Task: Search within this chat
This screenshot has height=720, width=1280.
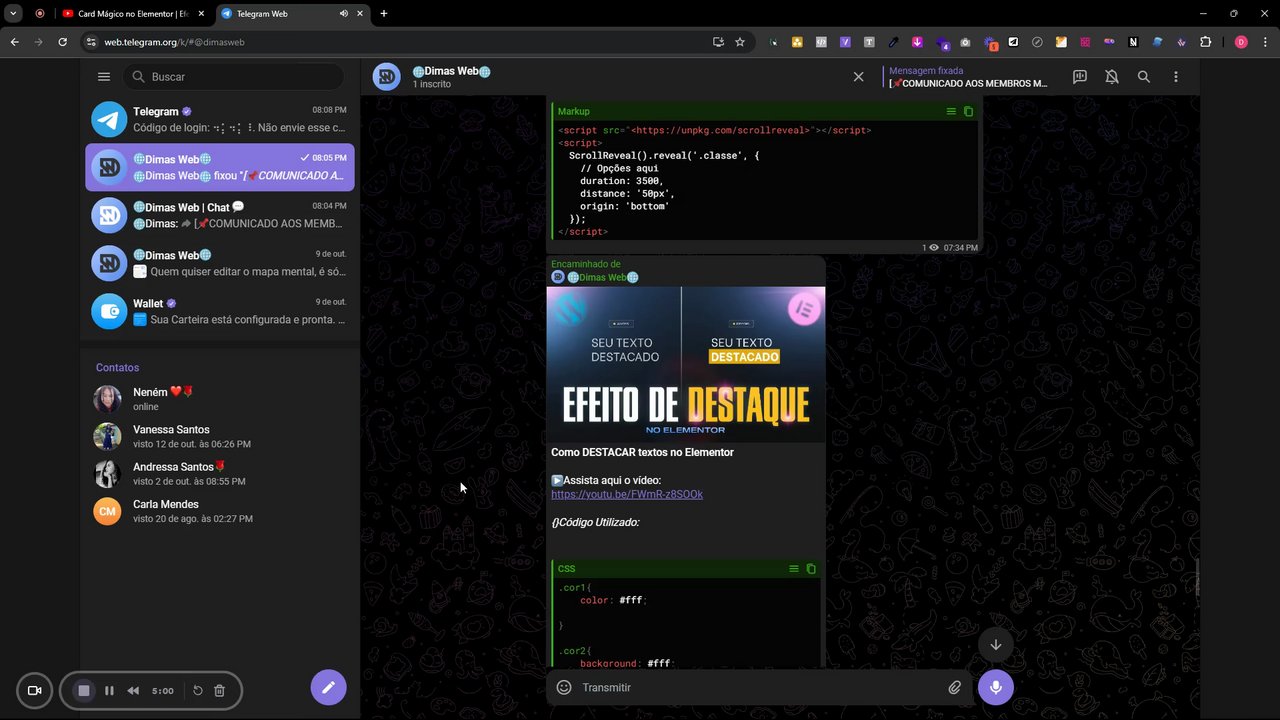Action: pos(1144,77)
